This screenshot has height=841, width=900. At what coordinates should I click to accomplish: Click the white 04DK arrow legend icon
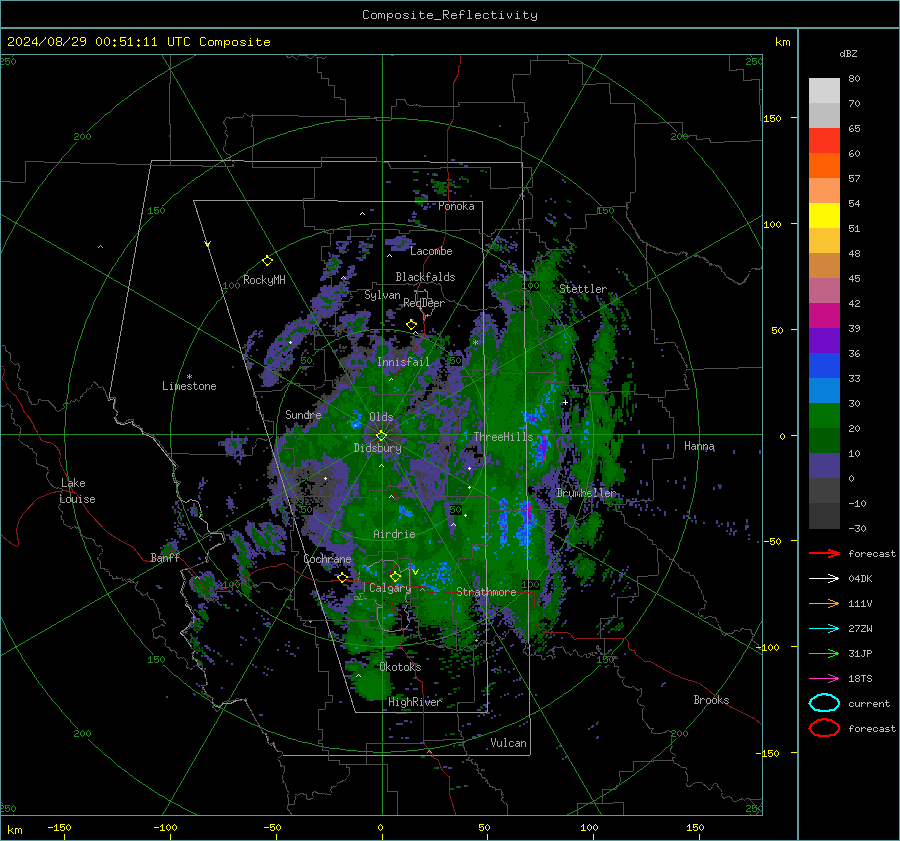coord(824,579)
